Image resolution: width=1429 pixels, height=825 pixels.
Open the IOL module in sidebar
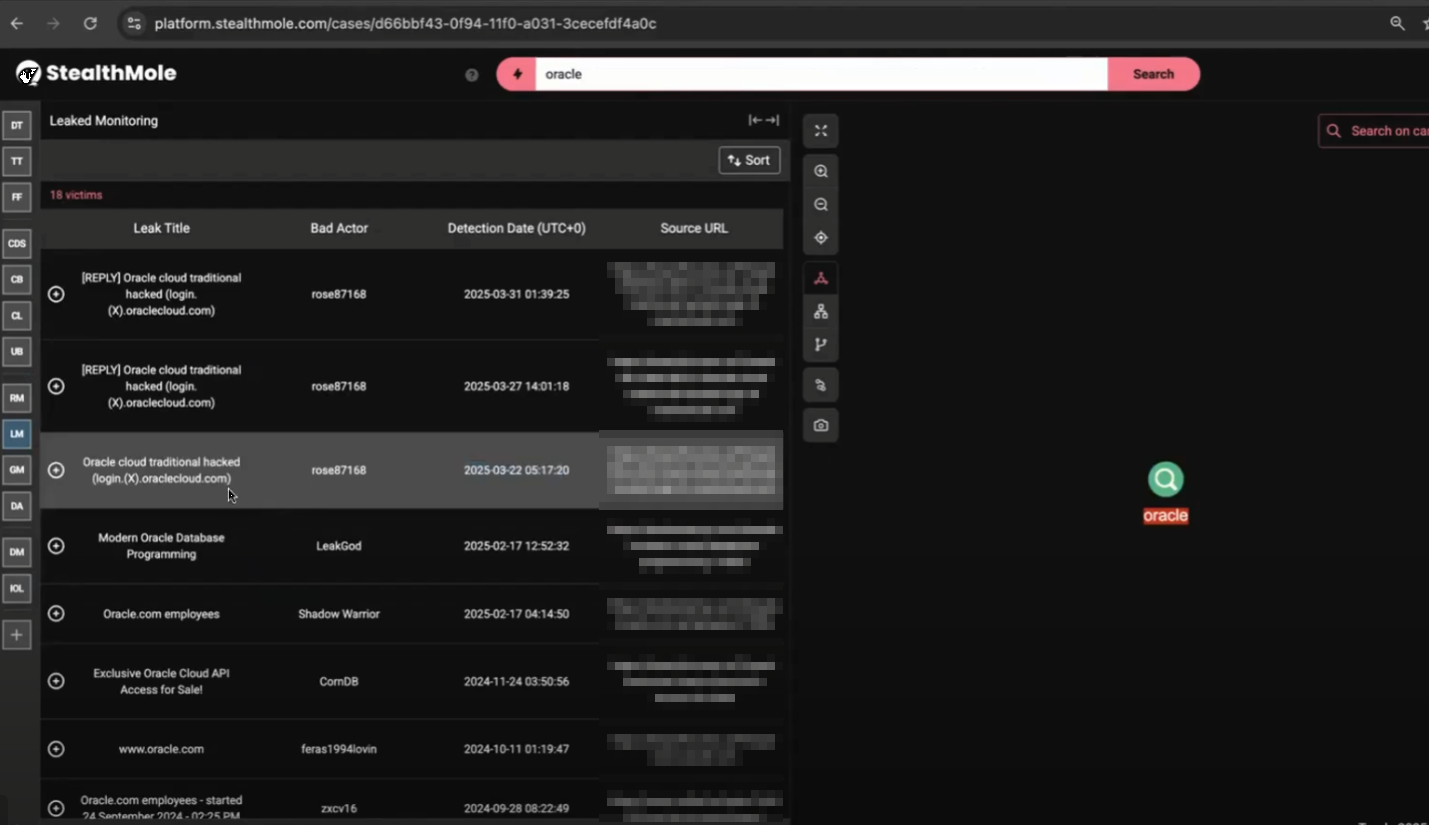coord(17,588)
